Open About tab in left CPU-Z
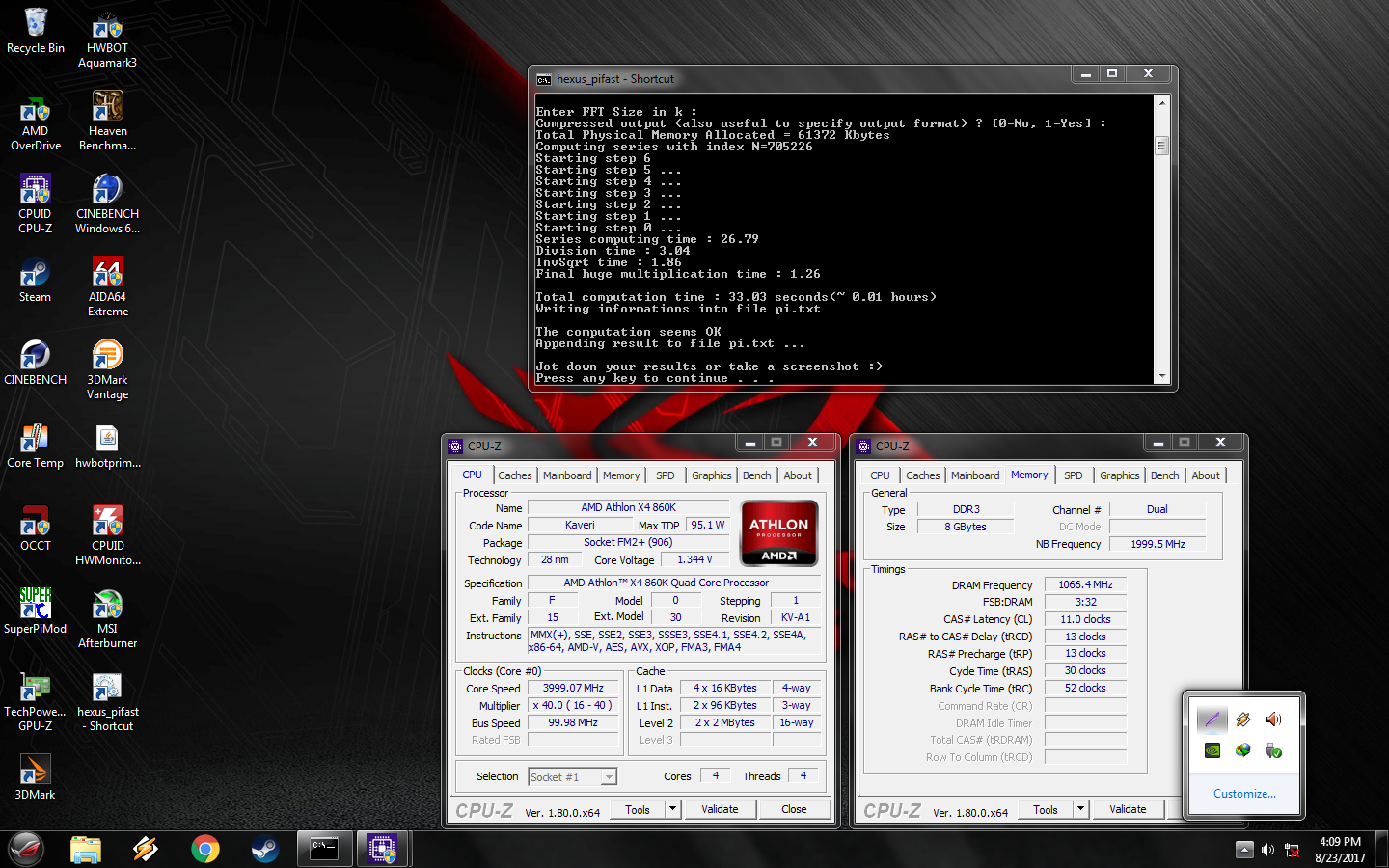Screen dimensions: 1389x868 [x=798, y=475]
